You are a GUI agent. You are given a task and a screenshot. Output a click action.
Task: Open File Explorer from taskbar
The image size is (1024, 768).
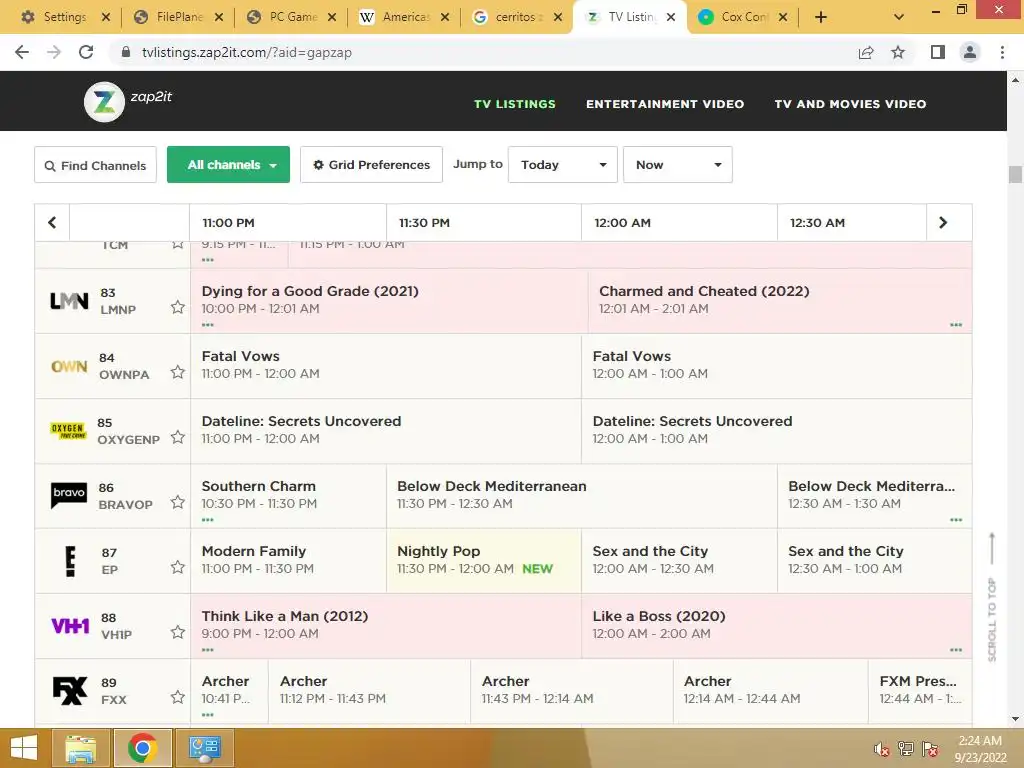pyautogui.click(x=80, y=748)
